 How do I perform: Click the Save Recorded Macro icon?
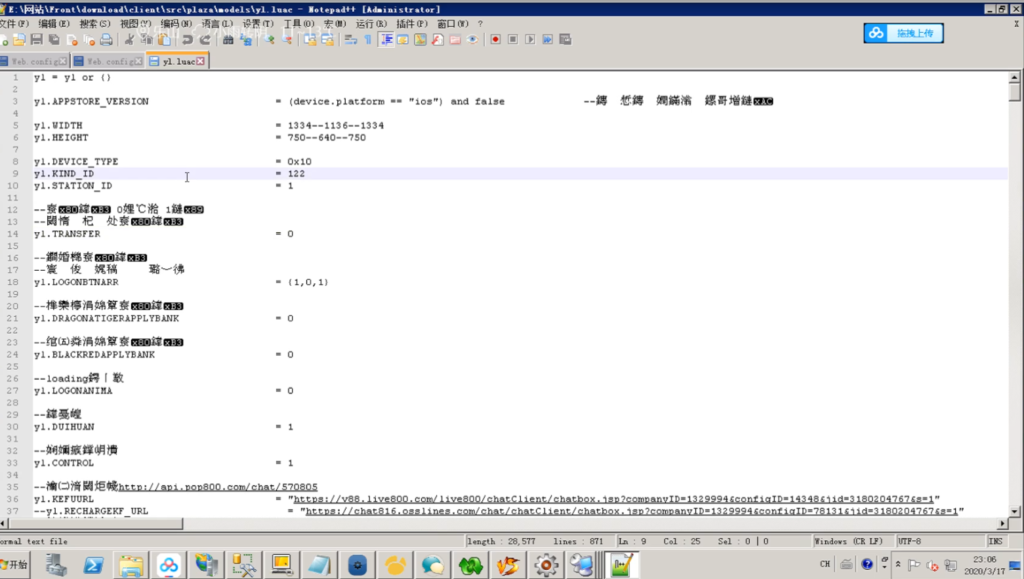click(567, 40)
